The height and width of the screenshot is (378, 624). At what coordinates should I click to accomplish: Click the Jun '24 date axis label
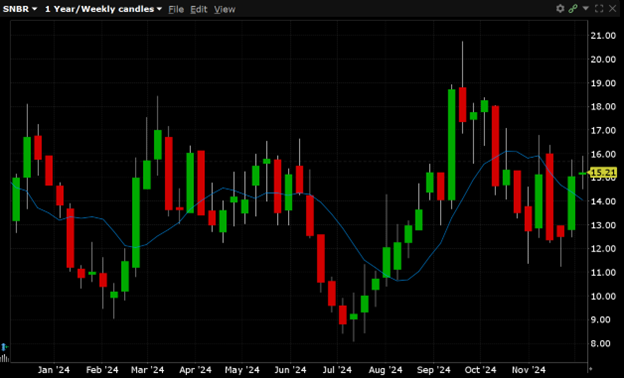pyautogui.click(x=290, y=370)
